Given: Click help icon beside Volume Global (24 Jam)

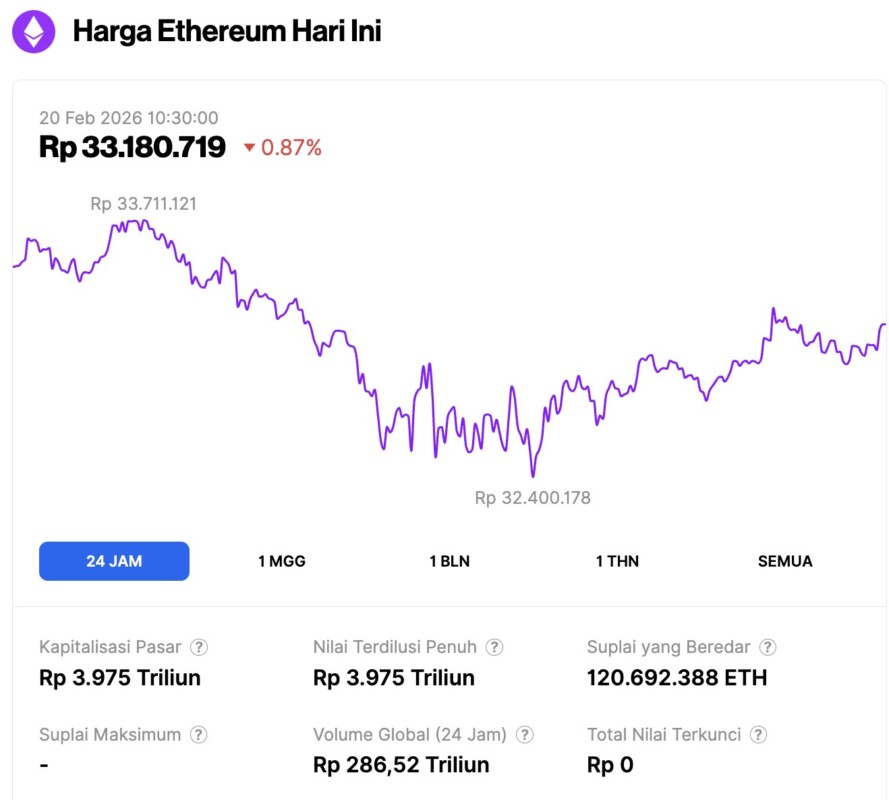Looking at the screenshot, I should click(524, 735).
